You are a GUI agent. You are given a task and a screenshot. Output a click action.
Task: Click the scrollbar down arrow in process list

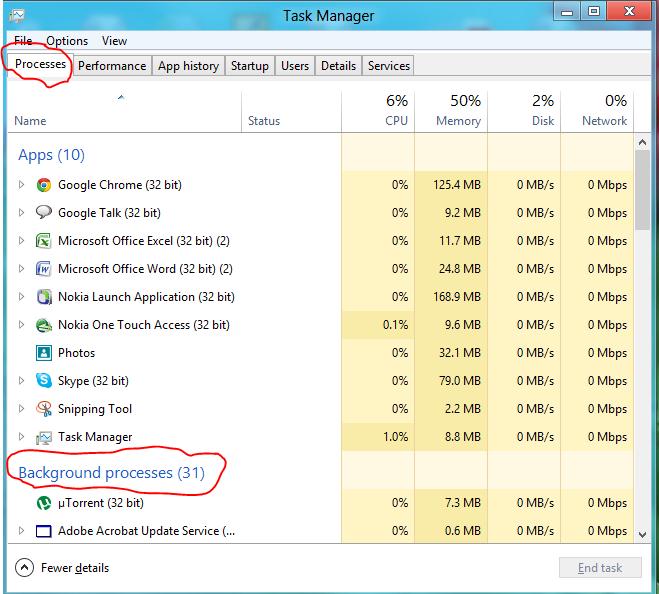645,530
